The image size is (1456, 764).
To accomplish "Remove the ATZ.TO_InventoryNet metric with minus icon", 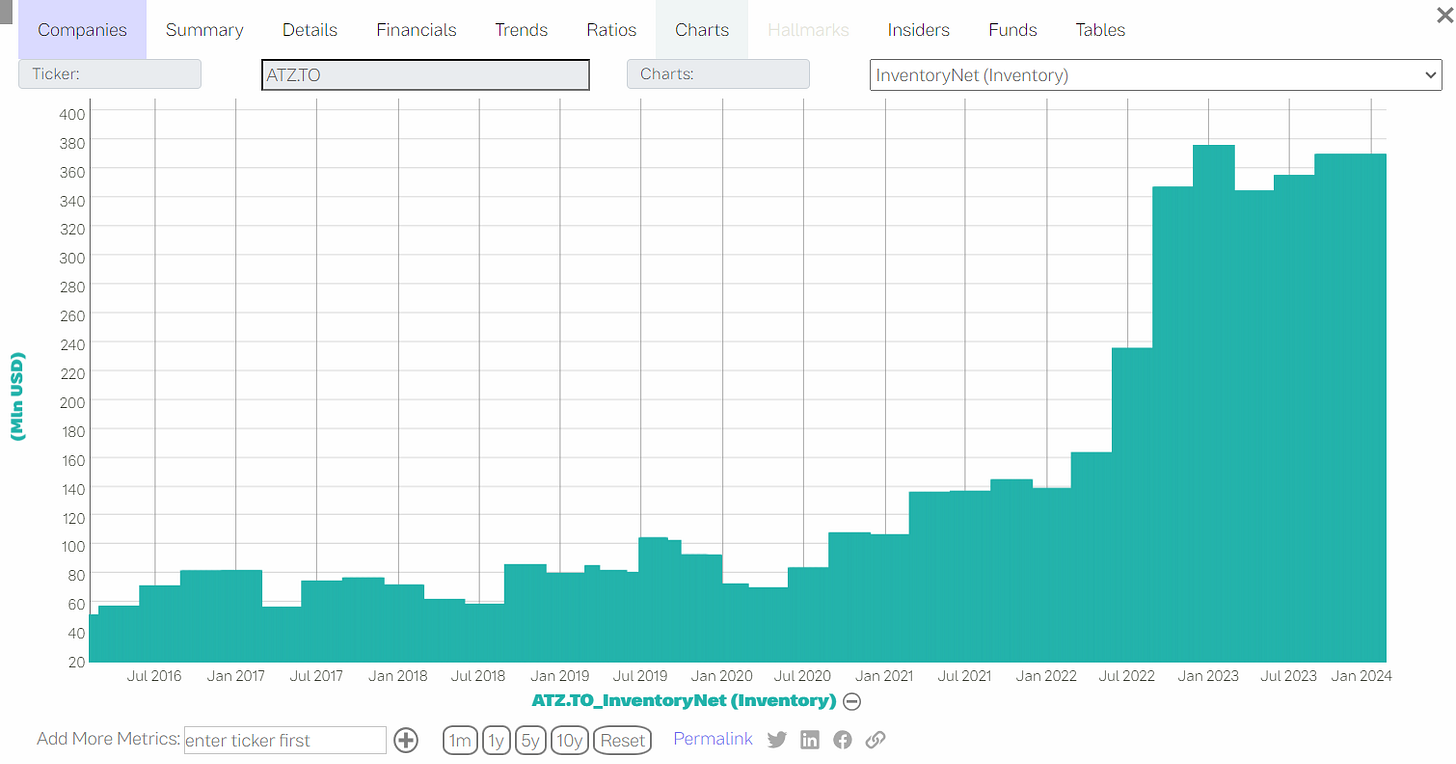I will 852,701.
